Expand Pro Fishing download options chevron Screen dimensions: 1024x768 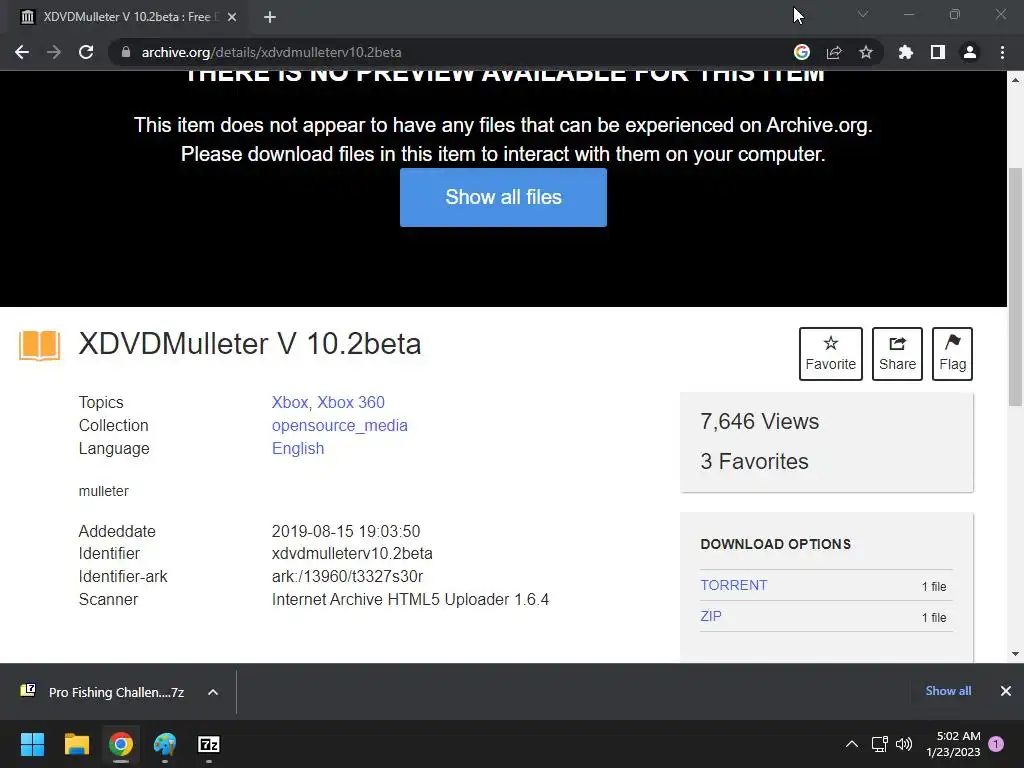coord(213,692)
